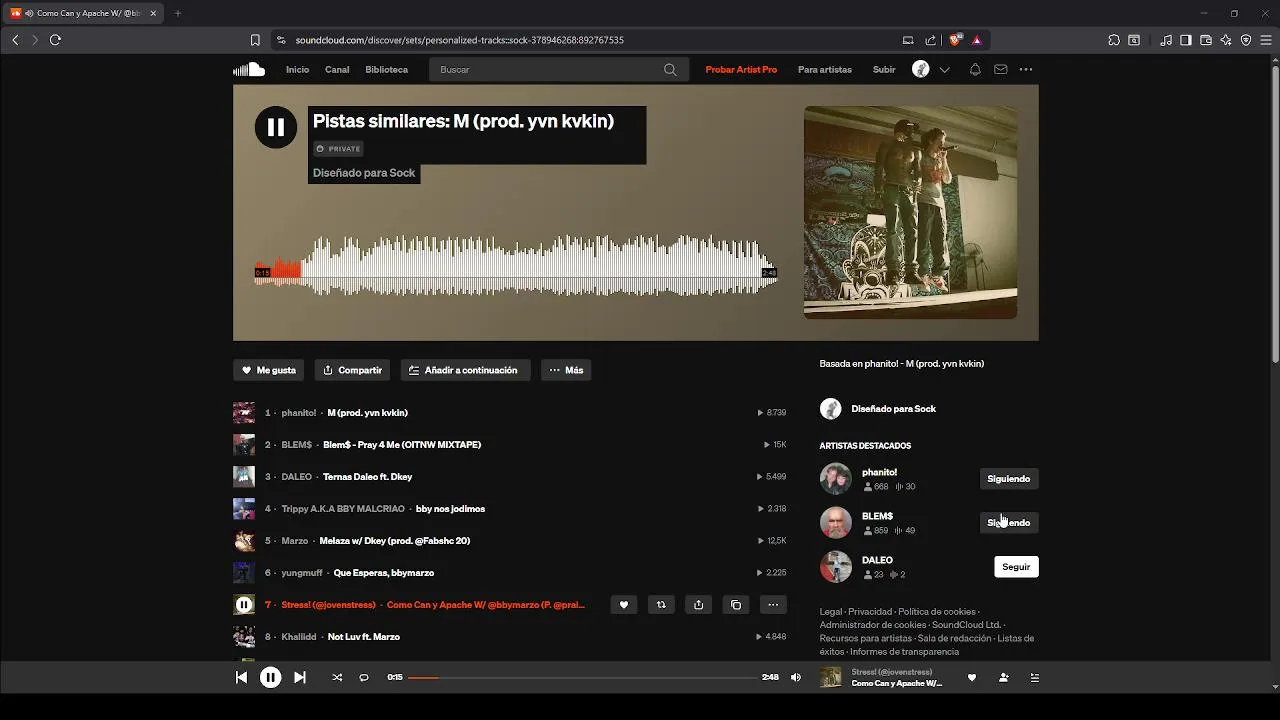Bookmark this page icon
Viewport: 1280px width, 720px height.
pos(255,40)
